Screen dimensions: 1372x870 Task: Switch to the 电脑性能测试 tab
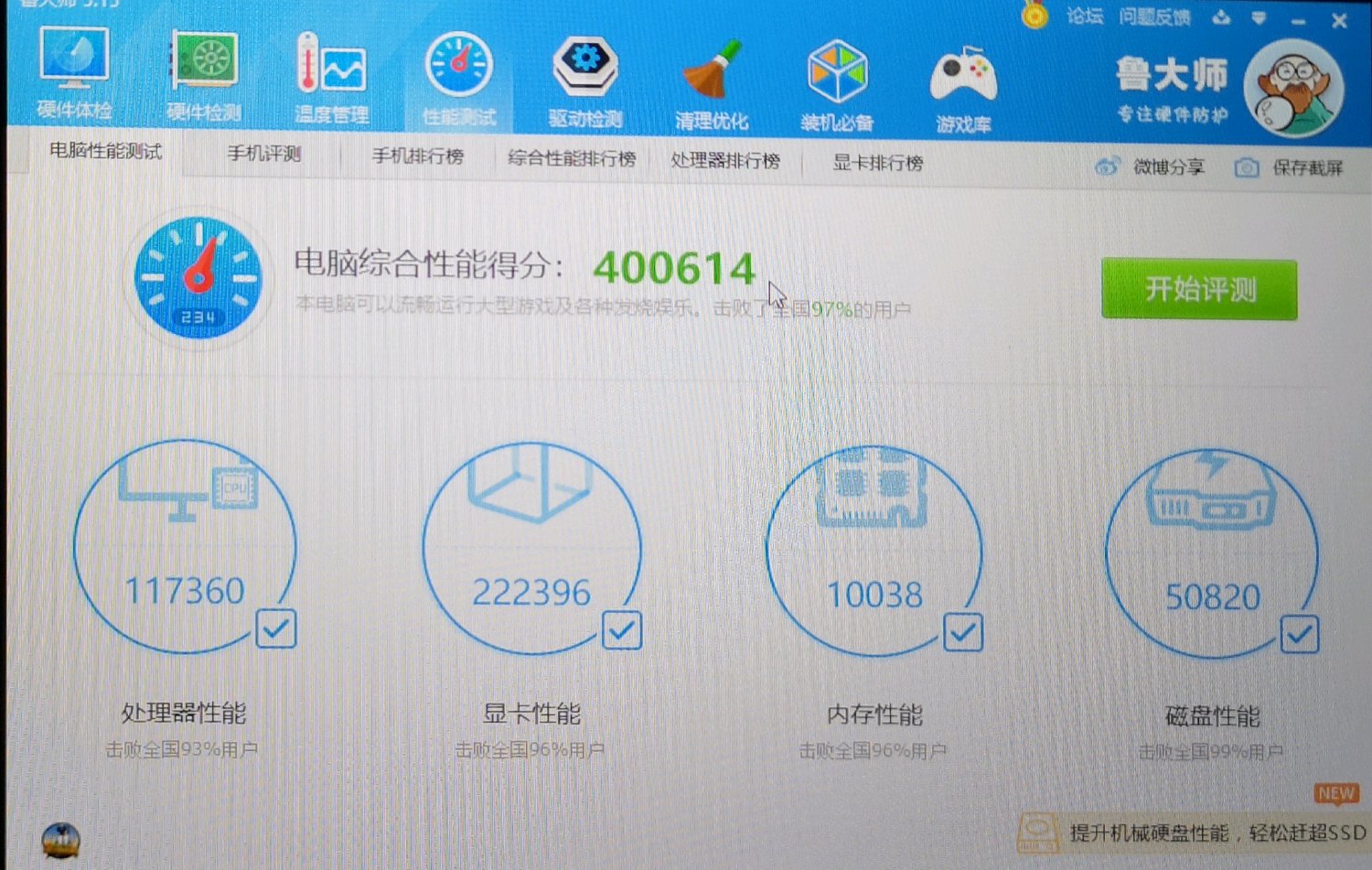pyautogui.click(x=106, y=151)
